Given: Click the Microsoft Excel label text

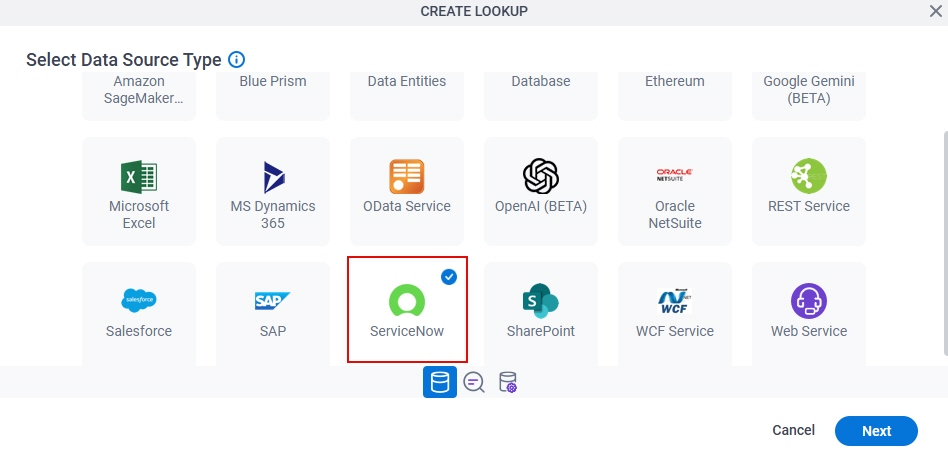Looking at the screenshot, I should pyautogui.click(x=139, y=215).
